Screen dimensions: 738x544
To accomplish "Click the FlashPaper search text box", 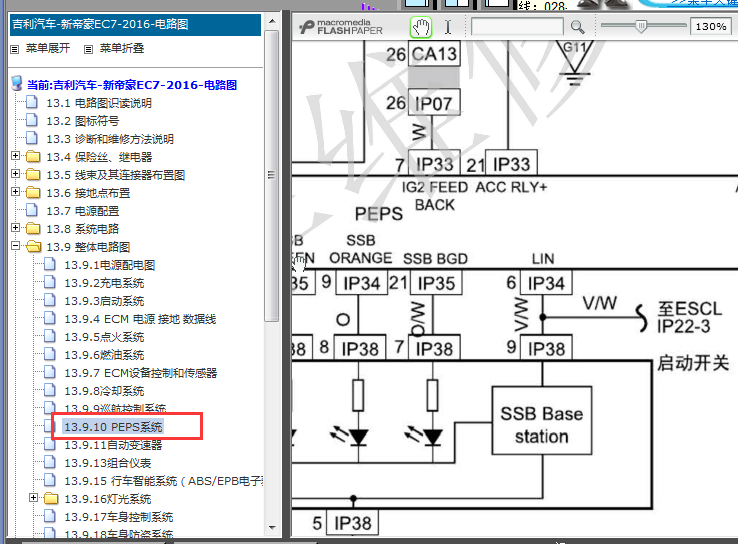I will (x=517, y=26).
